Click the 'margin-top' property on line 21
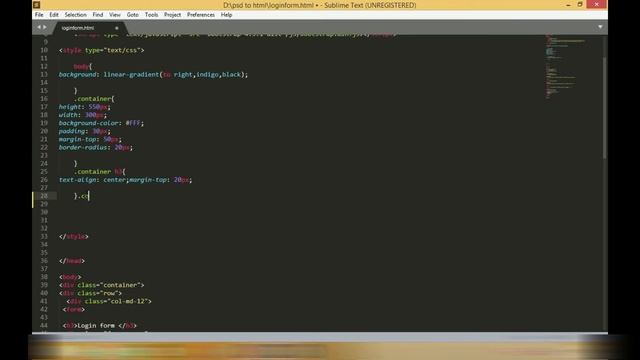This screenshot has width=640, height=360. (78, 139)
